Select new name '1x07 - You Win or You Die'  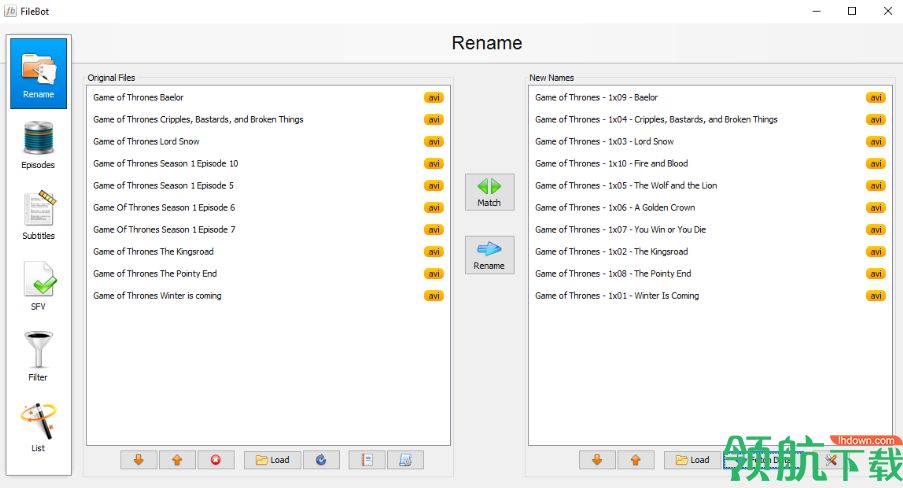(x=710, y=229)
